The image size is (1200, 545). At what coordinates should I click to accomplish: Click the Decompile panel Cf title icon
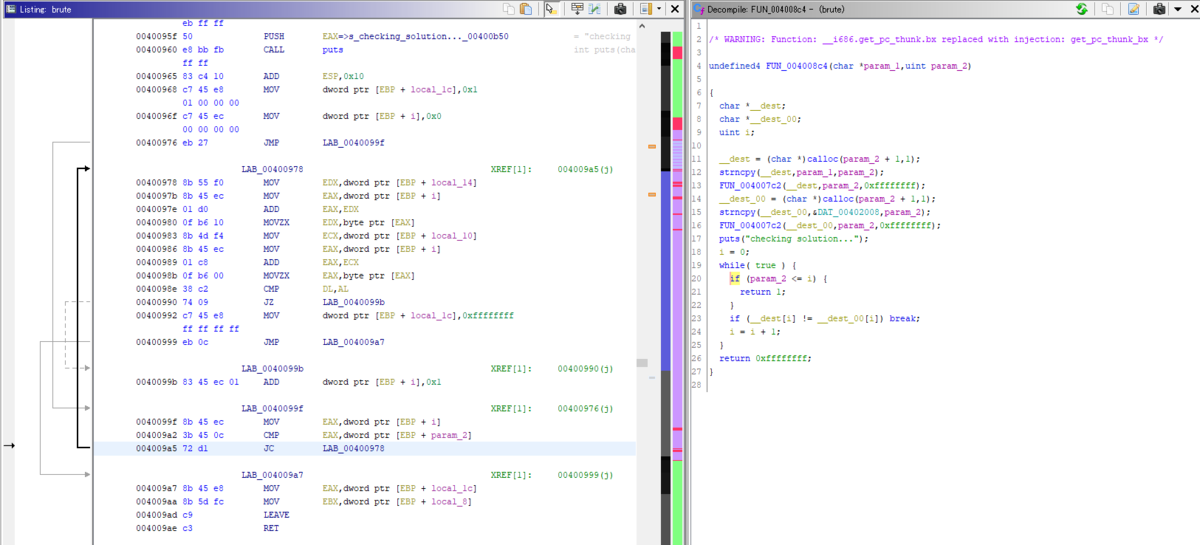[699, 9]
